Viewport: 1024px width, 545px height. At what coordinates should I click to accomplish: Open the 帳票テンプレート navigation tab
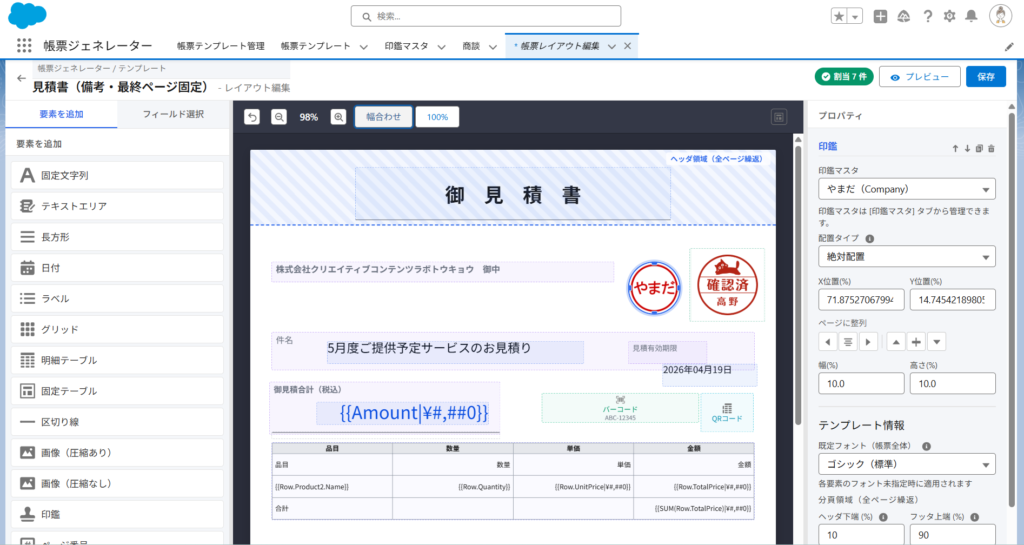click(315, 46)
